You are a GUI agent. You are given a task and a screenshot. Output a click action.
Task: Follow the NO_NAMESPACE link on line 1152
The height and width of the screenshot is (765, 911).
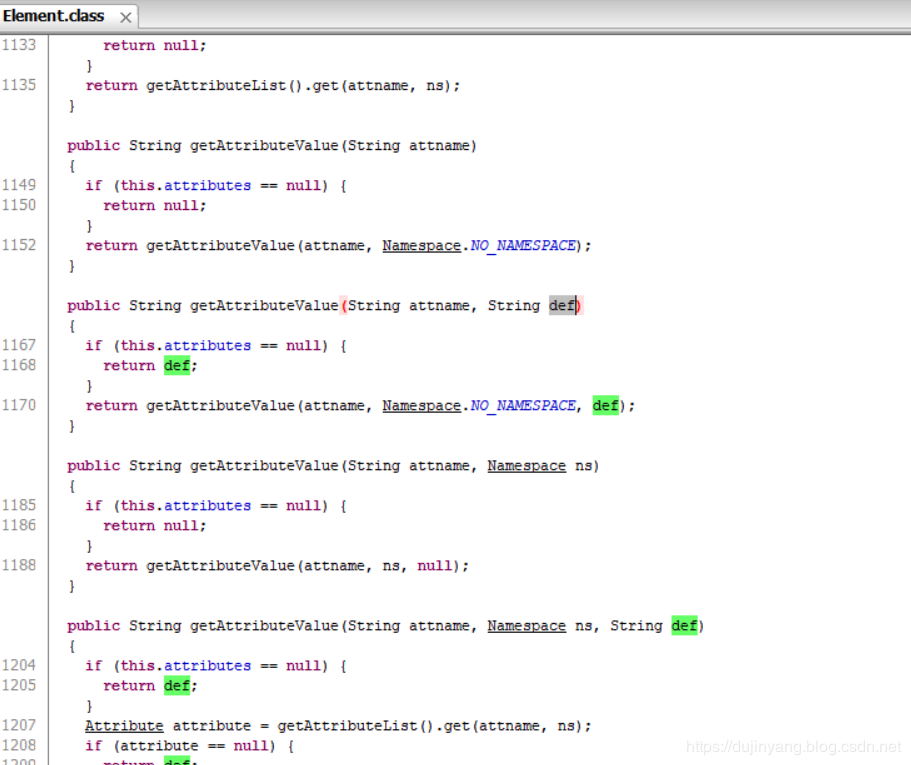[x=522, y=245]
